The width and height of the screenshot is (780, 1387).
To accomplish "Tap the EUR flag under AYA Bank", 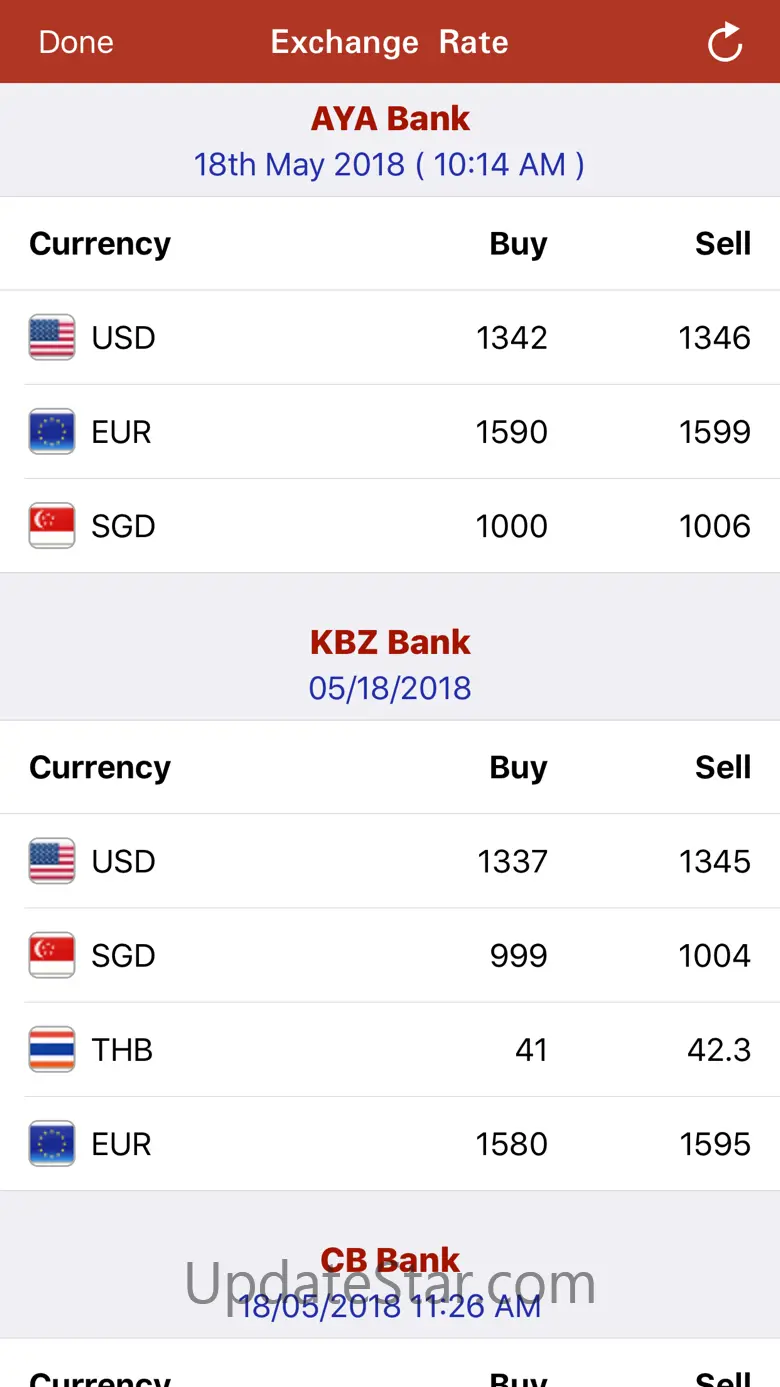I will click(52, 432).
